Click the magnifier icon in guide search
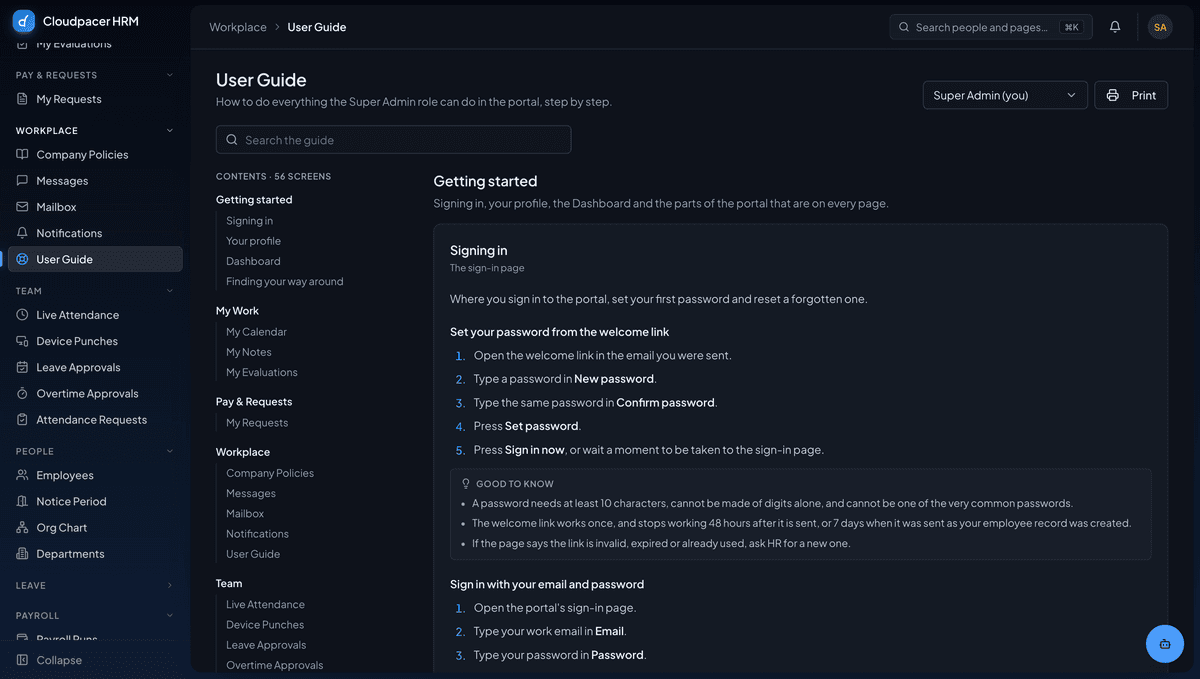The image size is (1200, 679). 232,140
